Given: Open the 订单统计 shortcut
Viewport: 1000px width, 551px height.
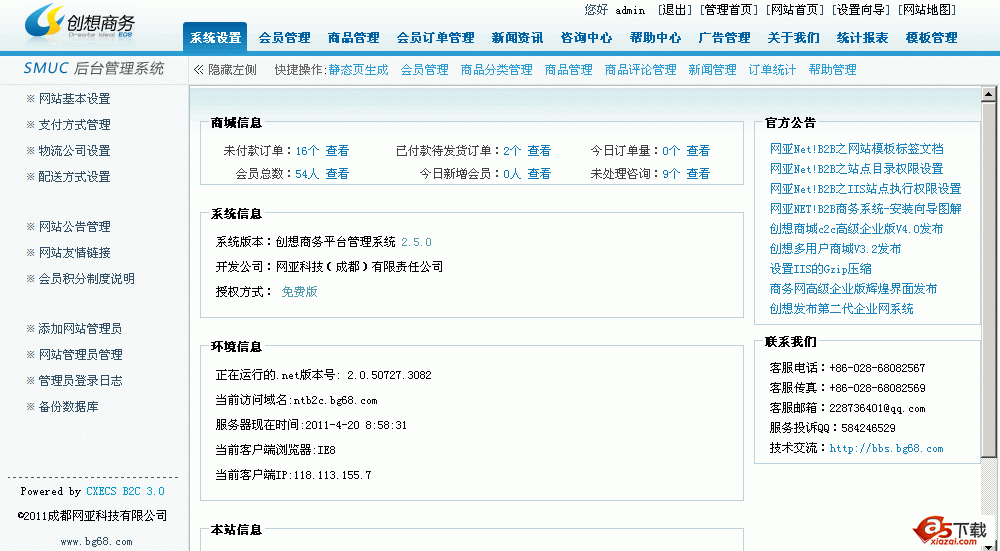Looking at the screenshot, I should [x=772, y=70].
